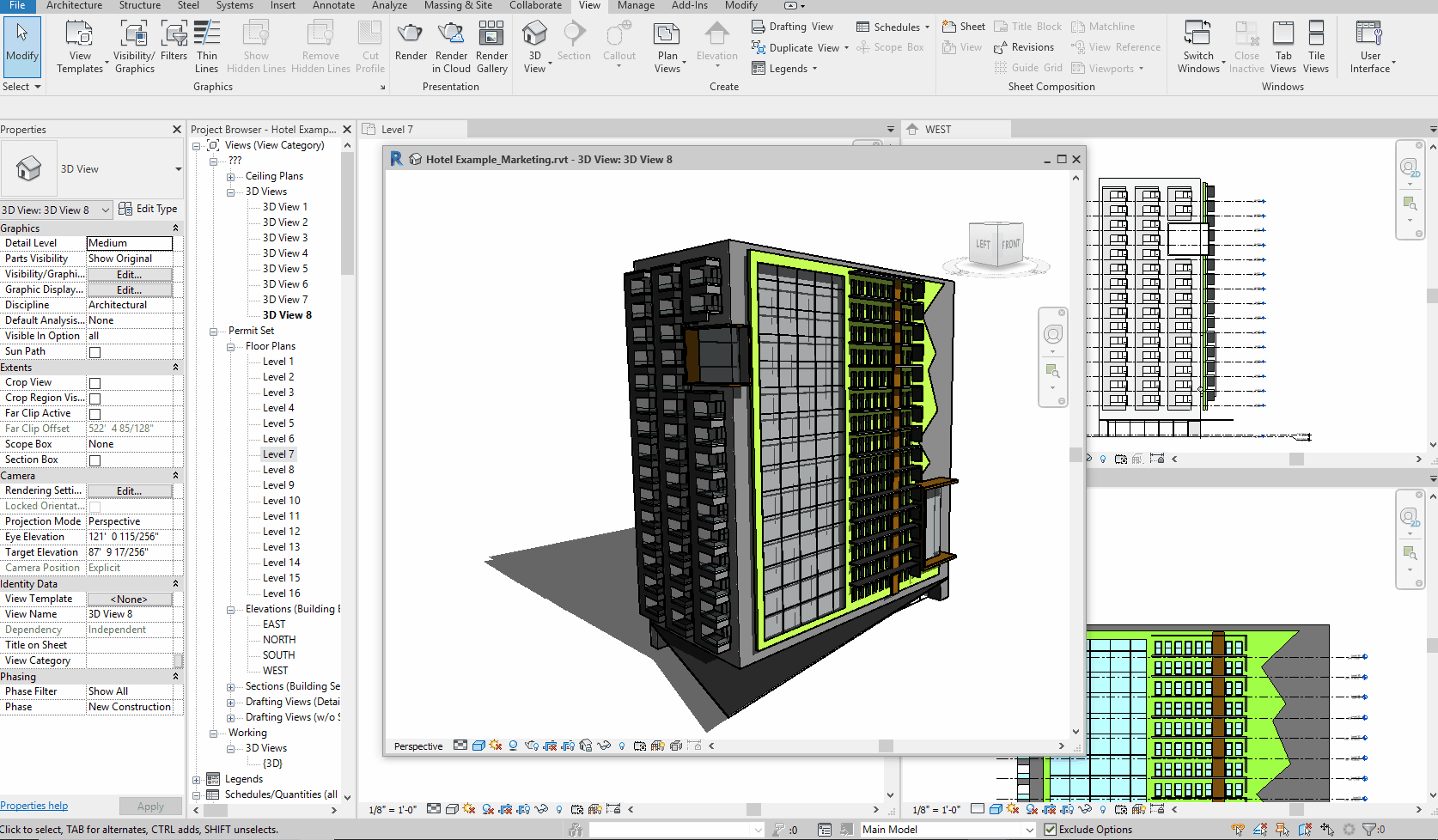Switch to the Annotate ribbon tab
The image size is (1438, 840).
333,6
